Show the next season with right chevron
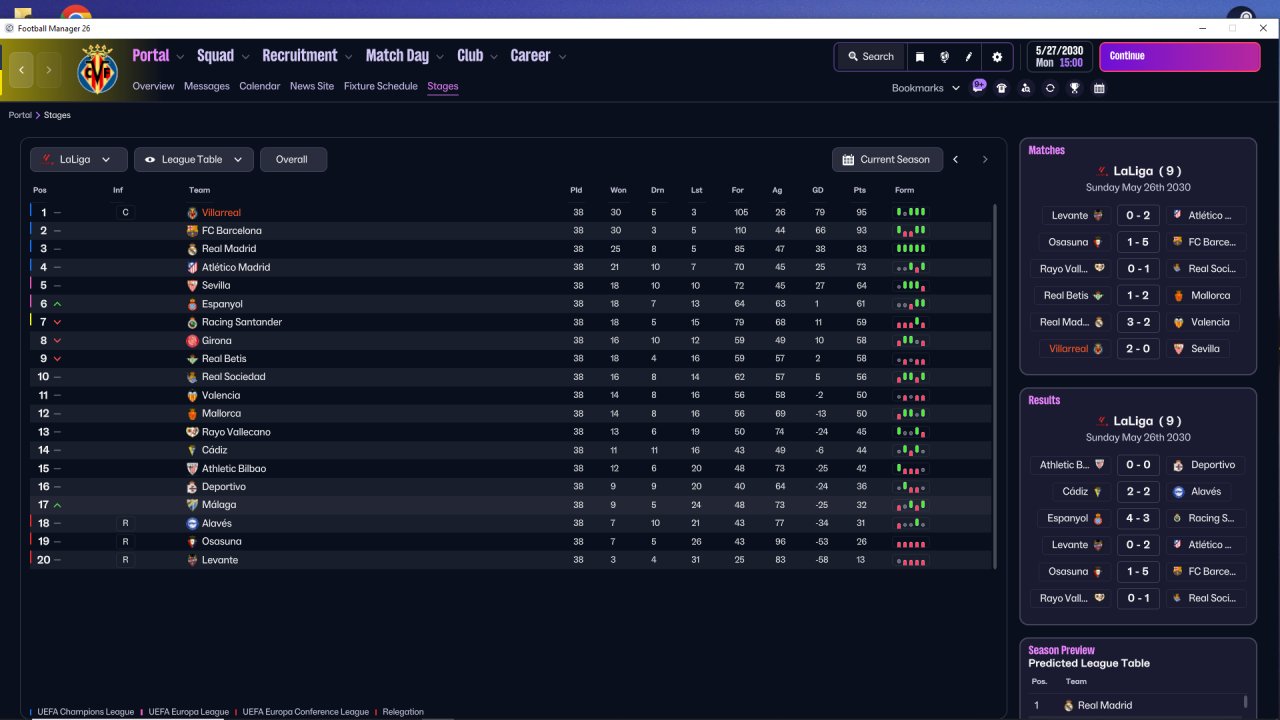The image size is (1280, 720). pos(985,159)
